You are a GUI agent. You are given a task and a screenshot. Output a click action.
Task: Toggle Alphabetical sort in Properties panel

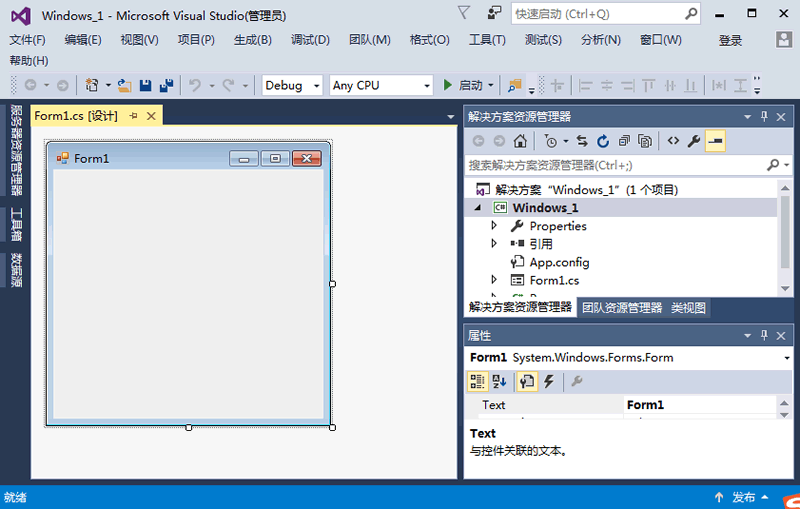point(500,381)
